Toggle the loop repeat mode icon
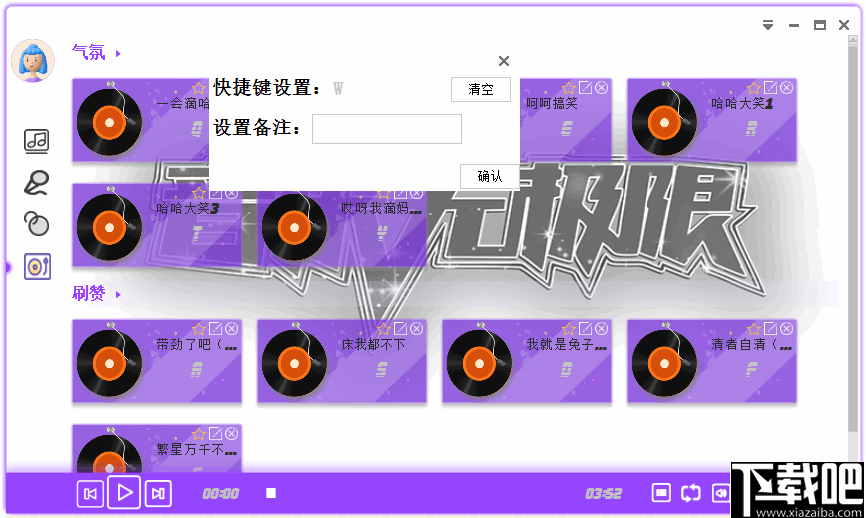This screenshot has width=866, height=518. [x=691, y=493]
